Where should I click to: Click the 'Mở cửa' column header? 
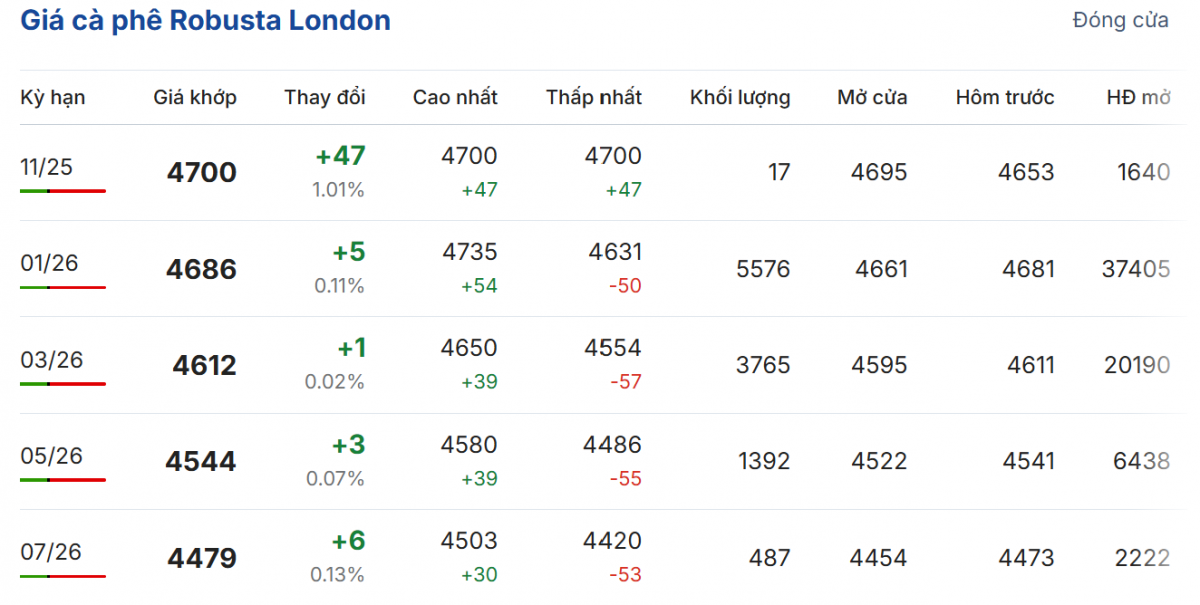coord(873,97)
